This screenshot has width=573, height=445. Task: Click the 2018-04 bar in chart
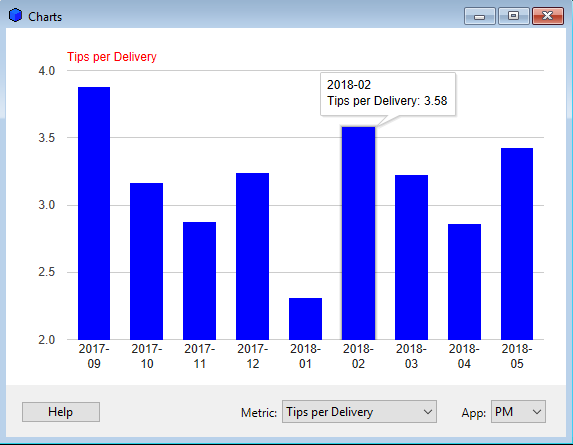464,282
